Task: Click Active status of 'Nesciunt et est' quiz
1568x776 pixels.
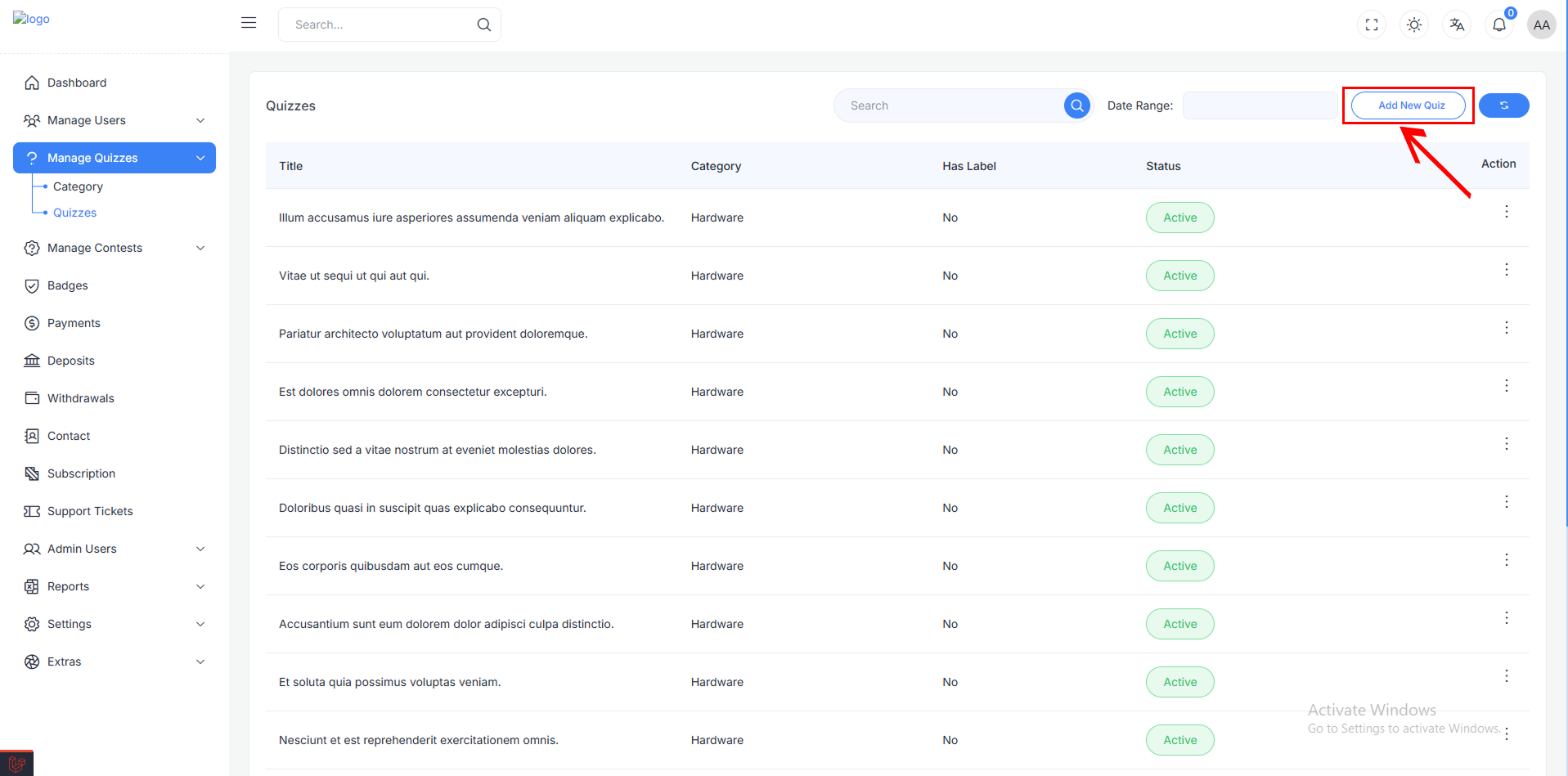Action: tap(1179, 740)
